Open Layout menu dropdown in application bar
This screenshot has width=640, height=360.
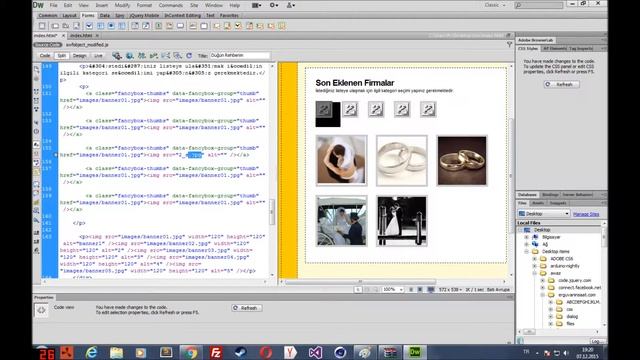(x=257, y=5)
